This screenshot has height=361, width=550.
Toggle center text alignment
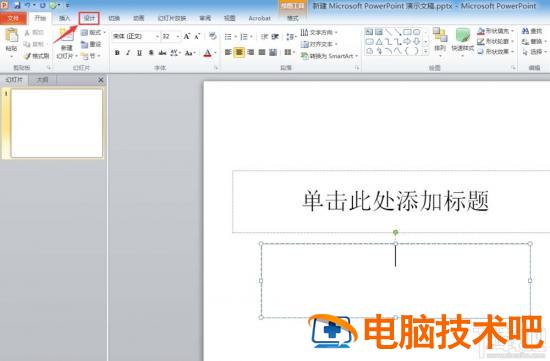click(x=239, y=53)
